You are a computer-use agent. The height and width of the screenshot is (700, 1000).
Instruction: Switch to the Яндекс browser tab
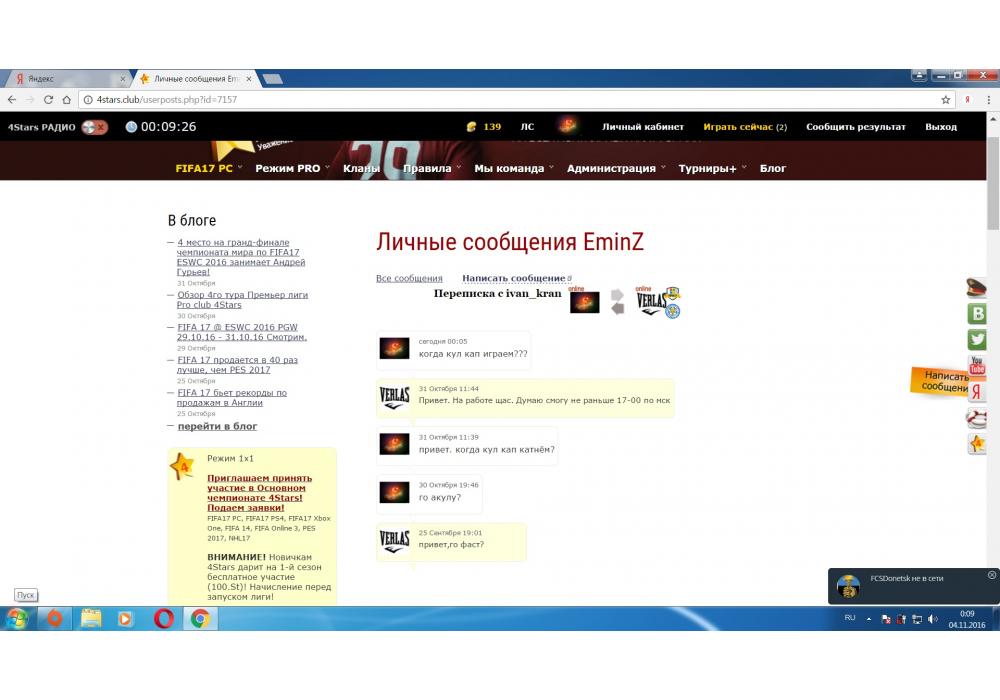pyautogui.click(x=65, y=78)
